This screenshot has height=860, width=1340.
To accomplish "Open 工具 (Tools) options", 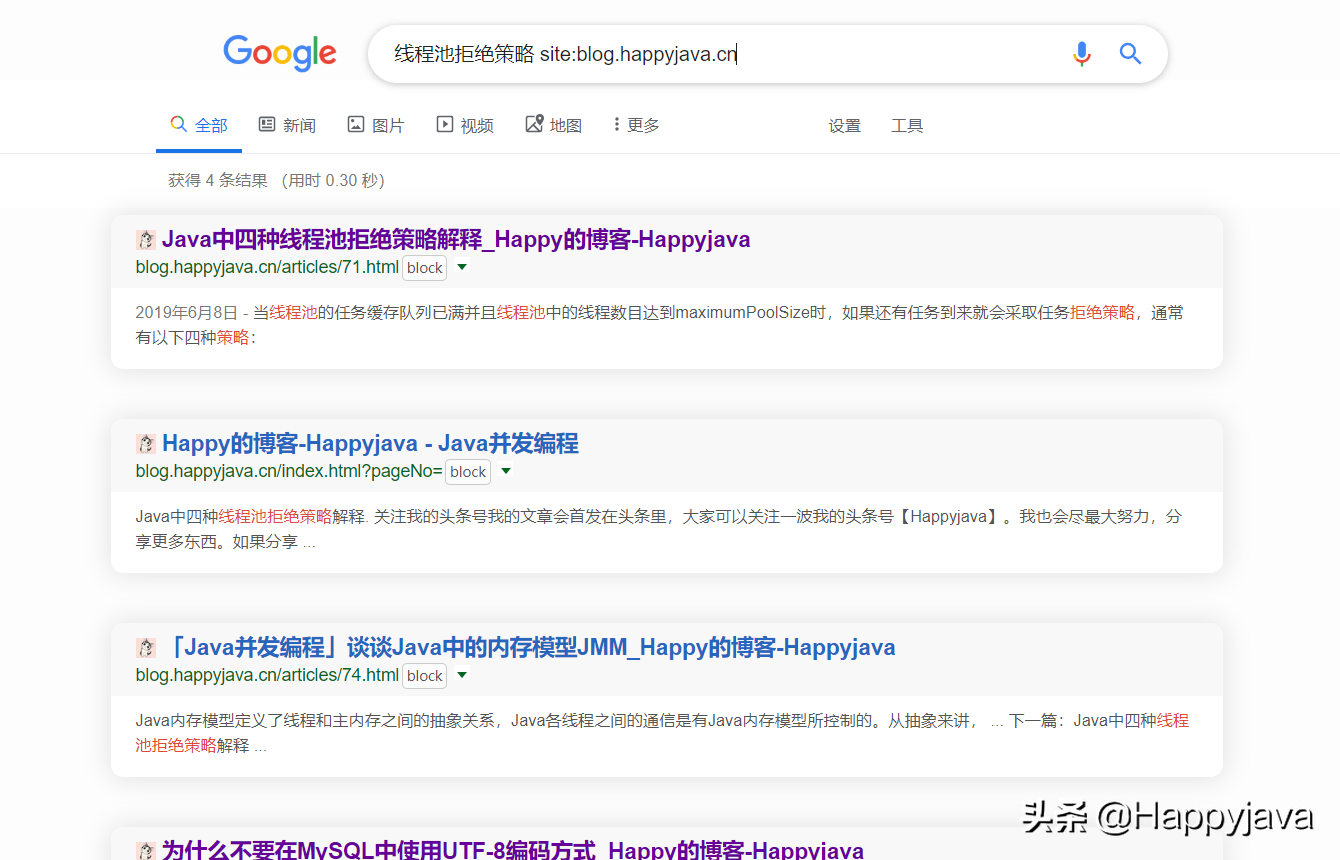I will tap(907, 126).
